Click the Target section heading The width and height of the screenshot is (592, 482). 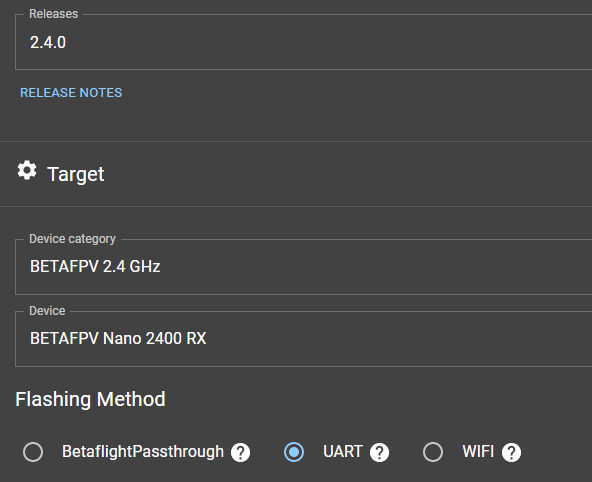pyautogui.click(x=76, y=174)
